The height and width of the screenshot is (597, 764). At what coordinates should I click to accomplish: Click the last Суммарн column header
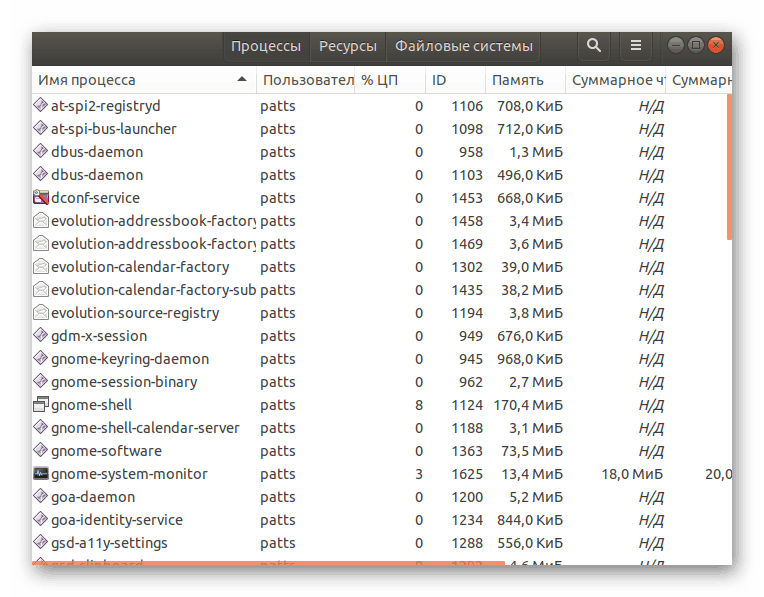point(699,80)
